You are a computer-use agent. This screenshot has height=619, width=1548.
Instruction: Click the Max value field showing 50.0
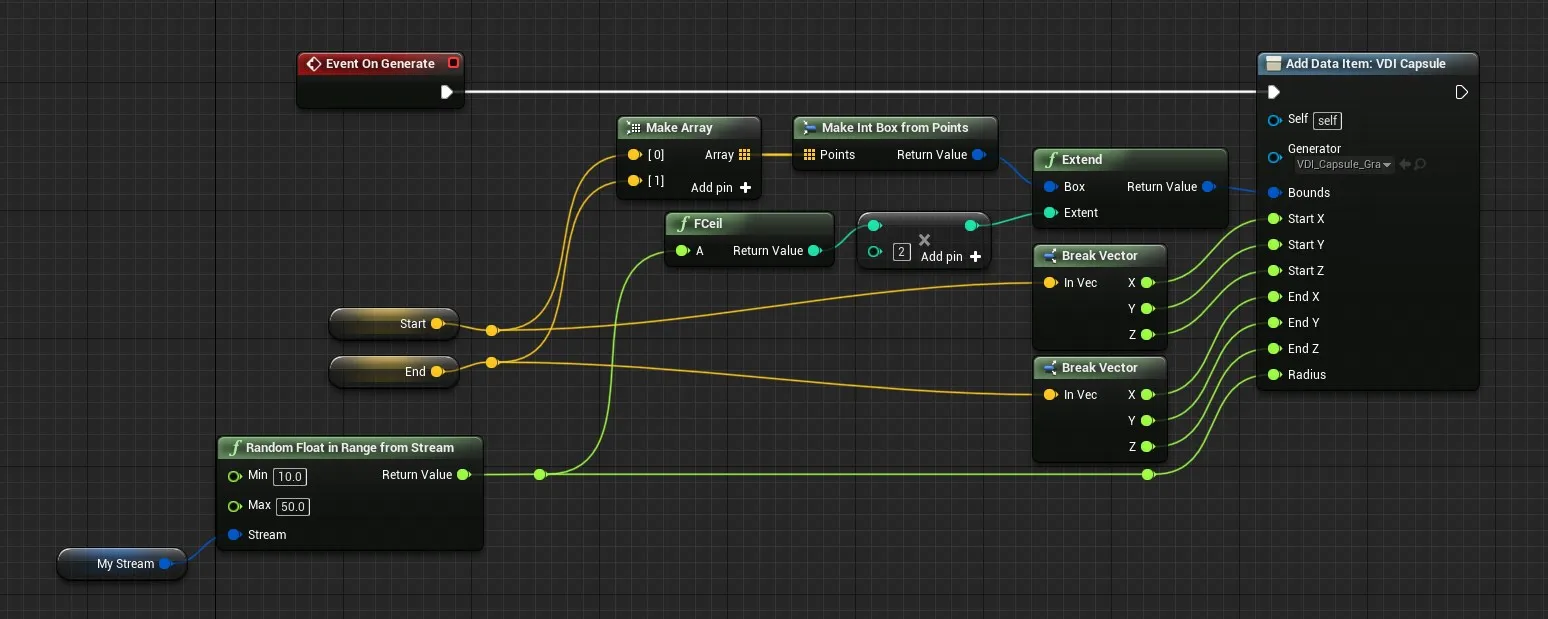(x=292, y=507)
